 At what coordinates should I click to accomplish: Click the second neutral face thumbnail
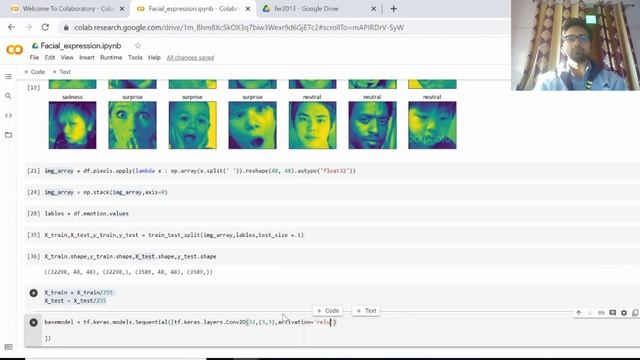(x=372, y=125)
